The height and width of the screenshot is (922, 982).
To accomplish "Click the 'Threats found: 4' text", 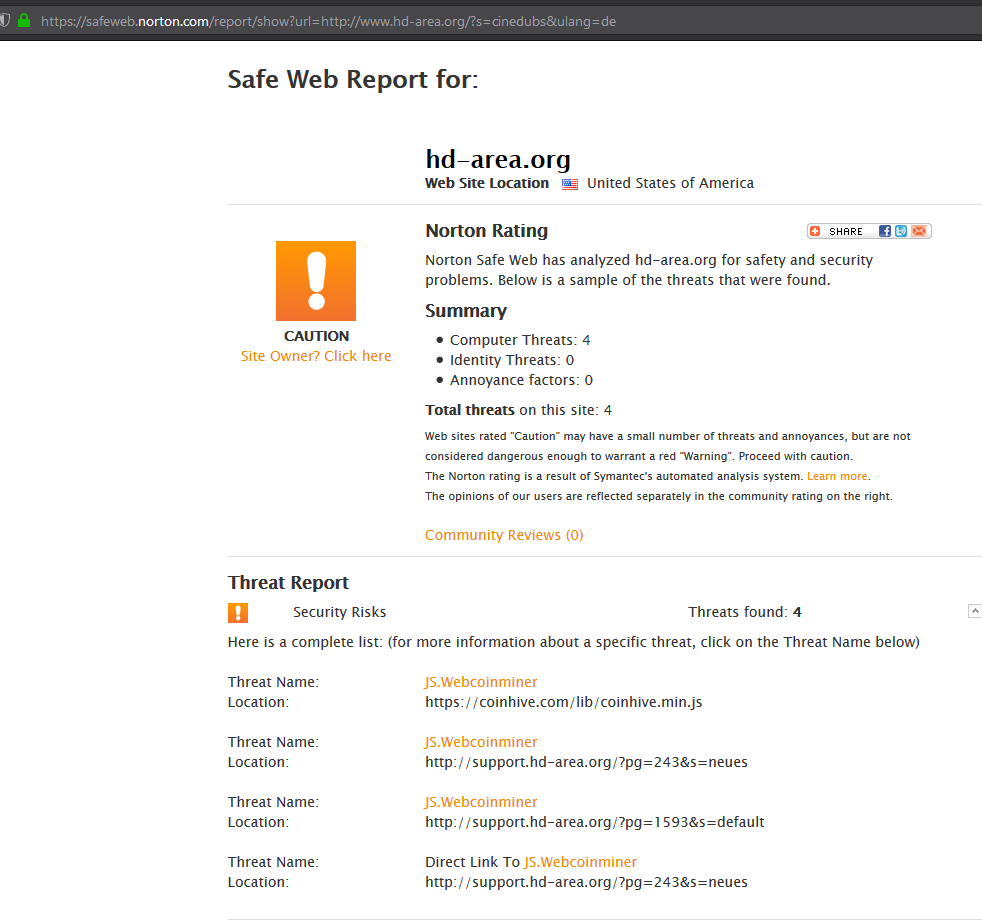I will [x=745, y=612].
